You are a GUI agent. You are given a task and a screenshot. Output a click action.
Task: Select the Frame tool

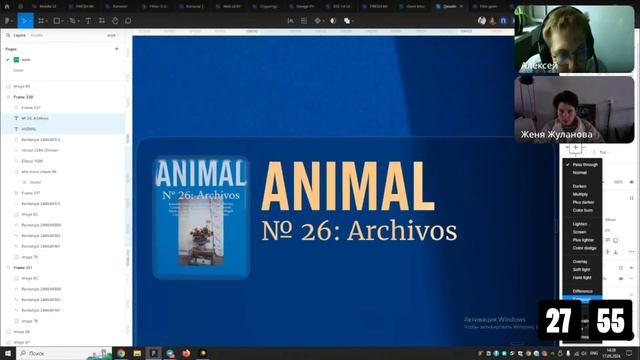[x=41, y=21]
